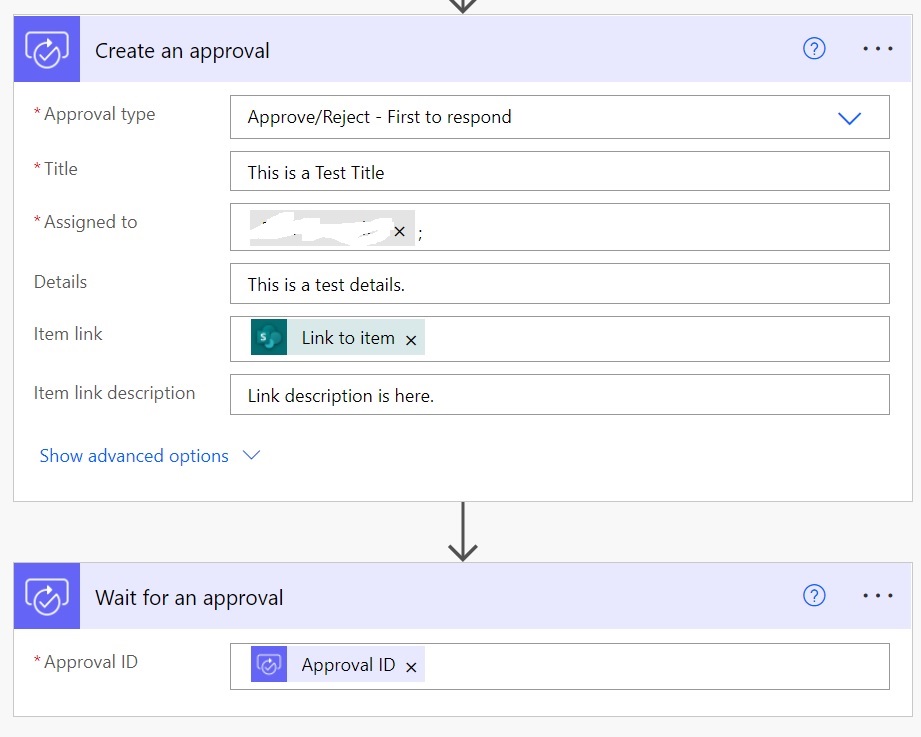Image resolution: width=921 pixels, height=737 pixels.
Task: Open the Approval type dropdown
Action: tap(849, 118)
